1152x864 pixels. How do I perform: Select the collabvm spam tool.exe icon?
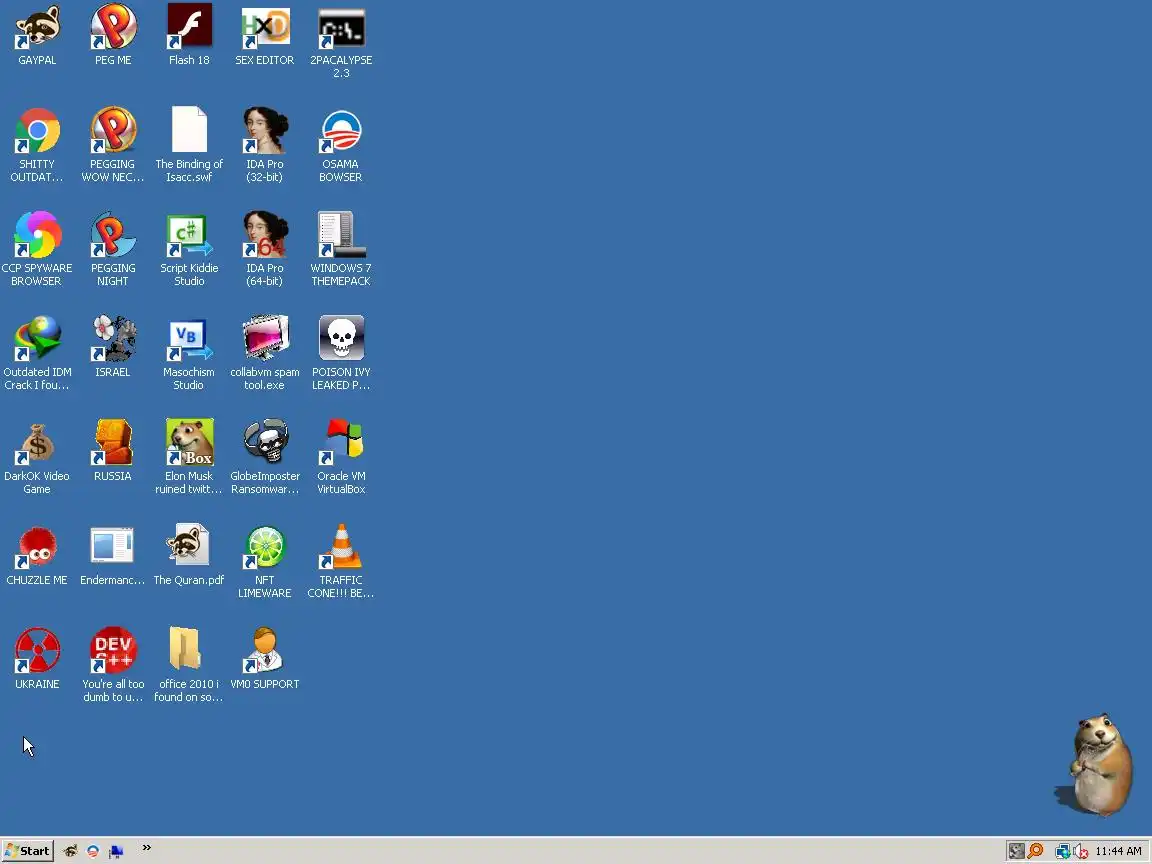264,339
